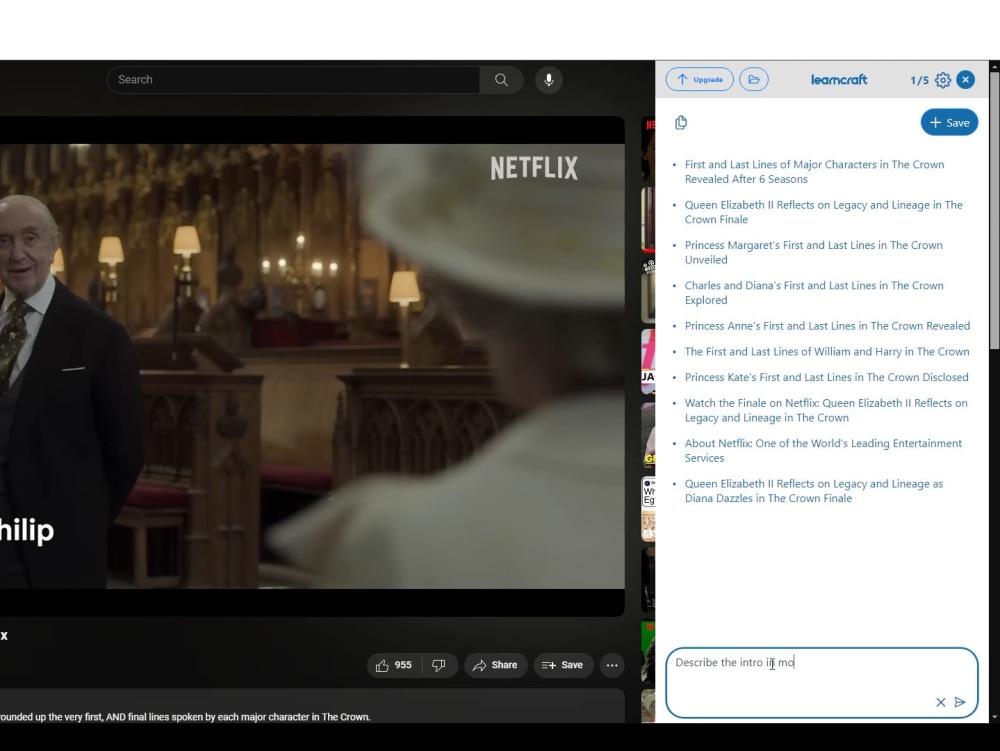Open Princess Kate's First and Last Lines link
This screenshot has height=751, width=1000.
[x=827, y=377]
